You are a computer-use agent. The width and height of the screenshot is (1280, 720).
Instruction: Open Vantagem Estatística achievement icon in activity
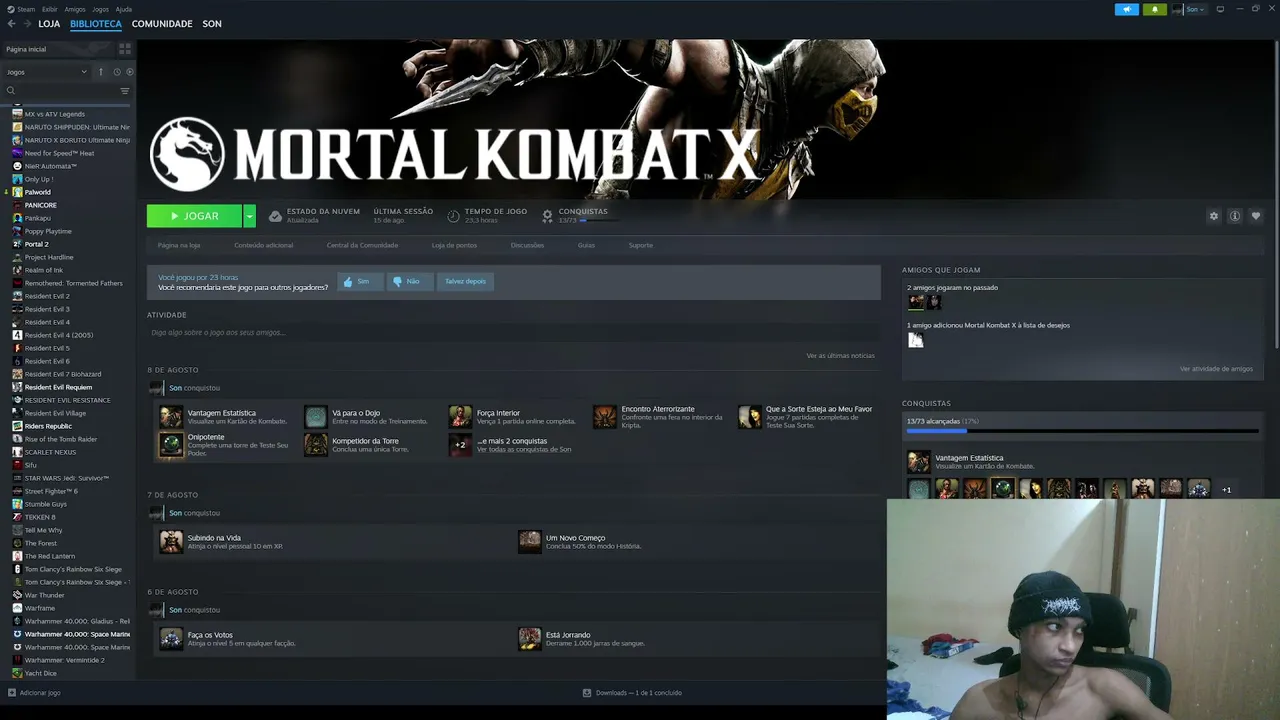point(171,417)
